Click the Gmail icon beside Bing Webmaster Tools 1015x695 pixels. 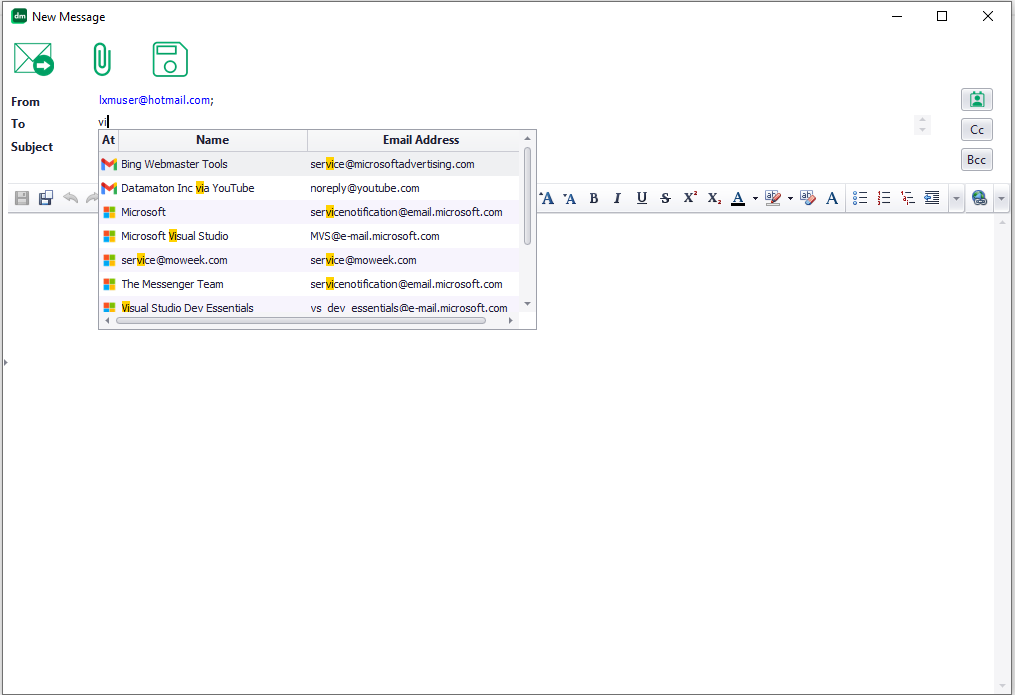(109, 164)
